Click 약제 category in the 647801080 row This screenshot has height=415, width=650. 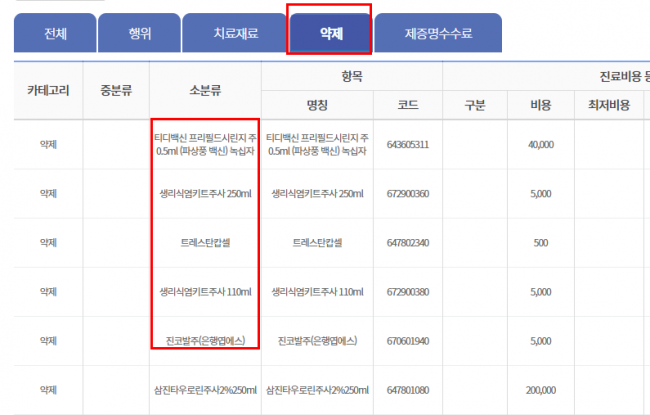point(48,390)
